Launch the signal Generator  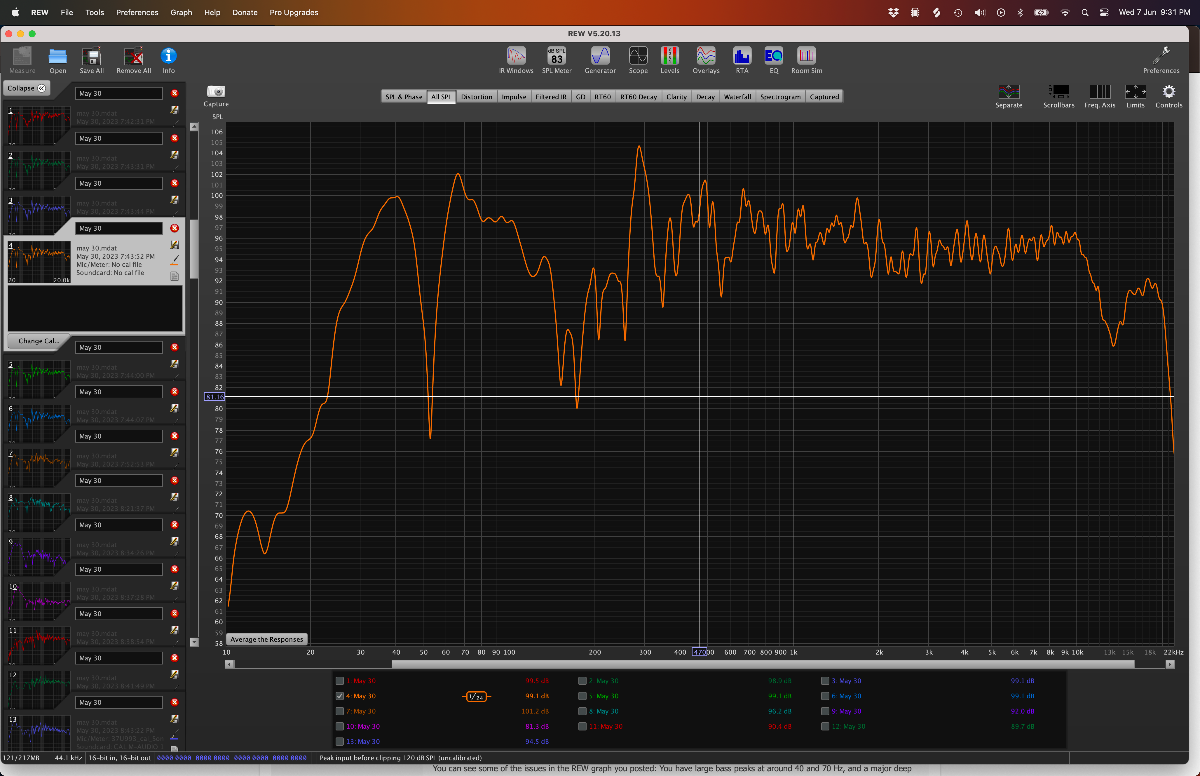pos(600,59)
